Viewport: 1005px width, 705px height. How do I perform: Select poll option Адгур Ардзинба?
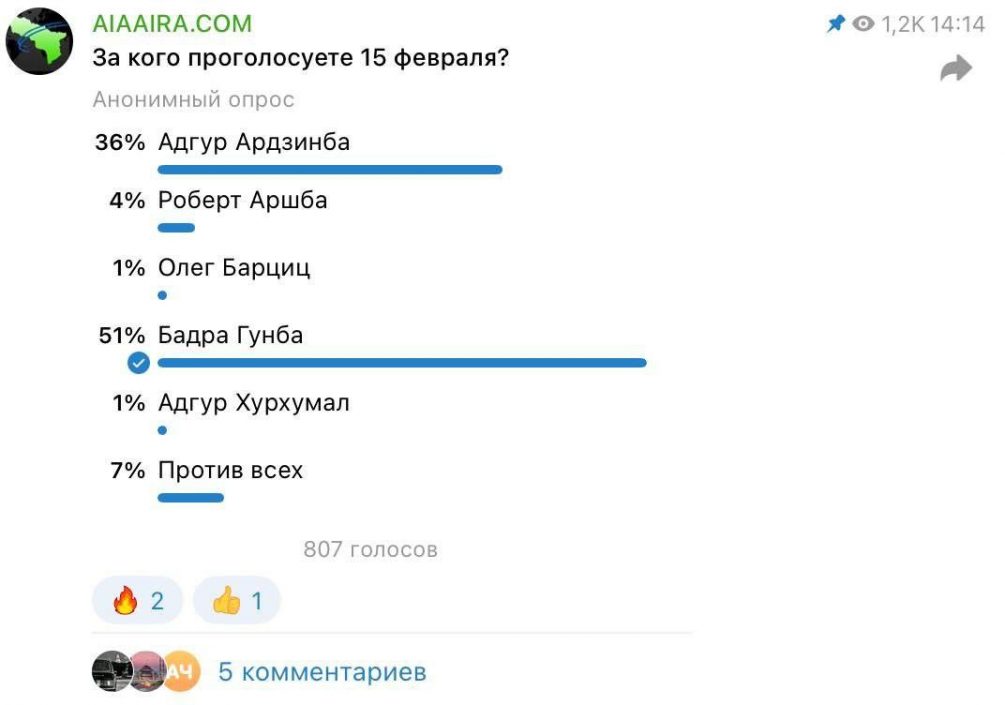[254, 142]
